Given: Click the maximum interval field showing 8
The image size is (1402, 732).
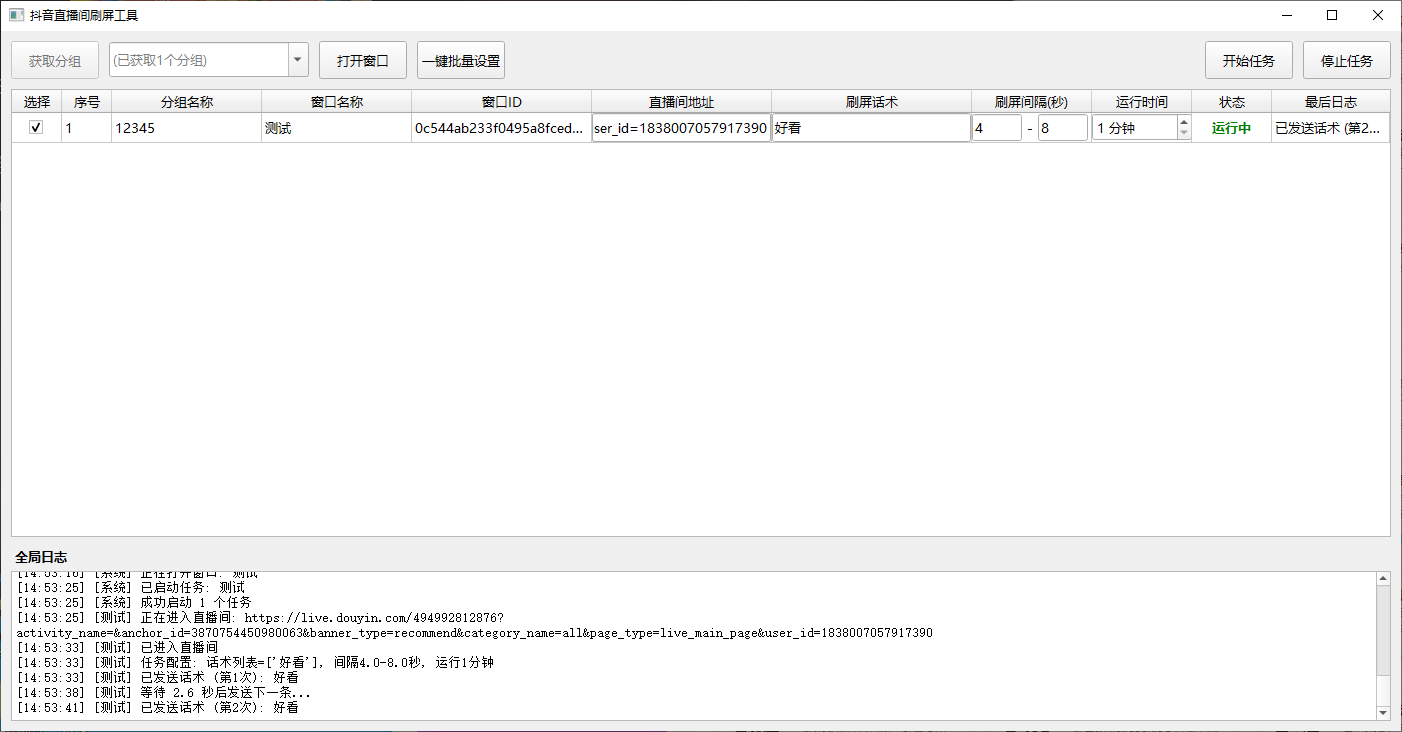Looking at the screenshot, I should pyautogui.click(x=1062, y=128).
